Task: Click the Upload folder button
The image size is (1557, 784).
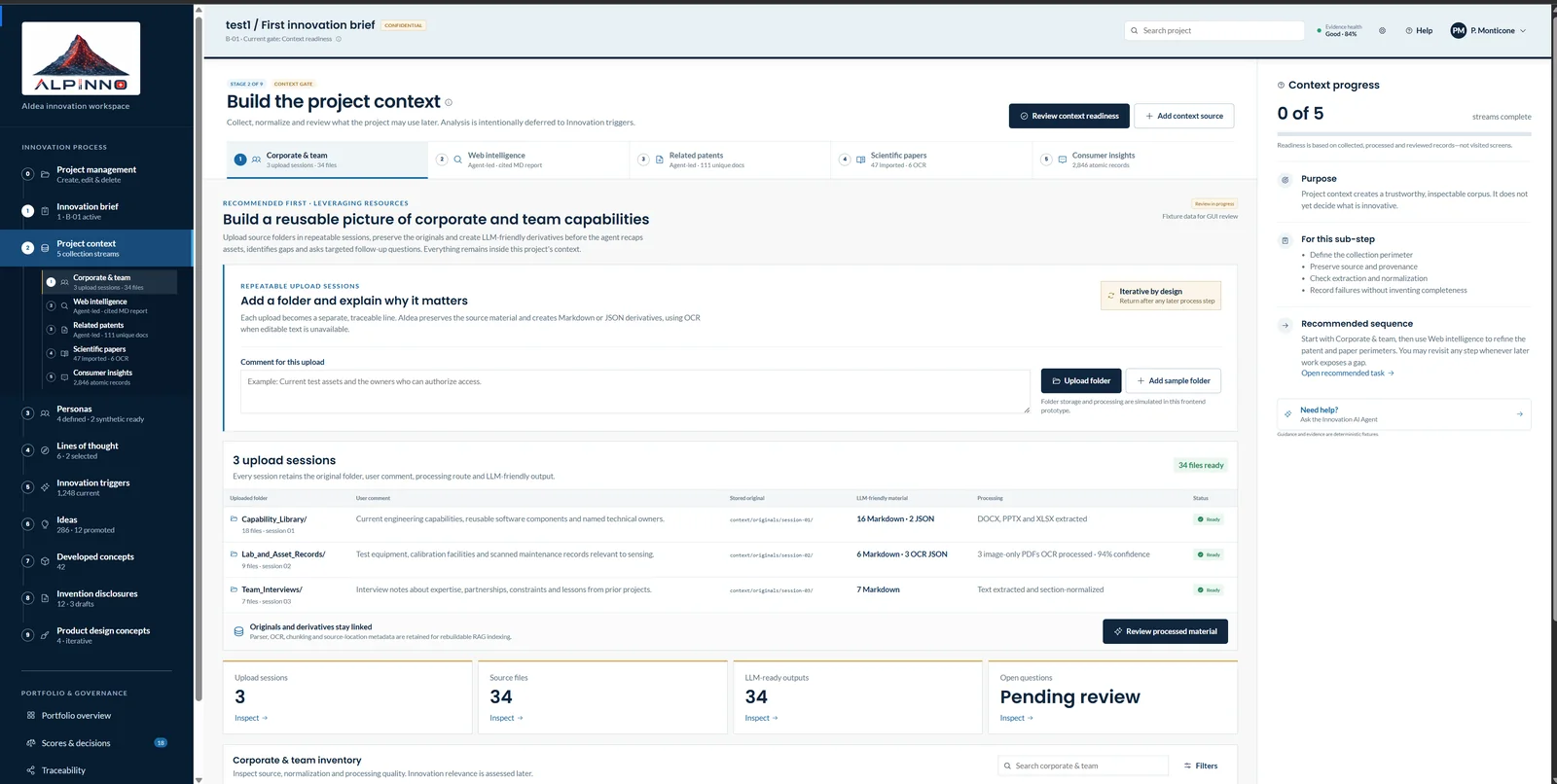Action: click(1081, 381)
